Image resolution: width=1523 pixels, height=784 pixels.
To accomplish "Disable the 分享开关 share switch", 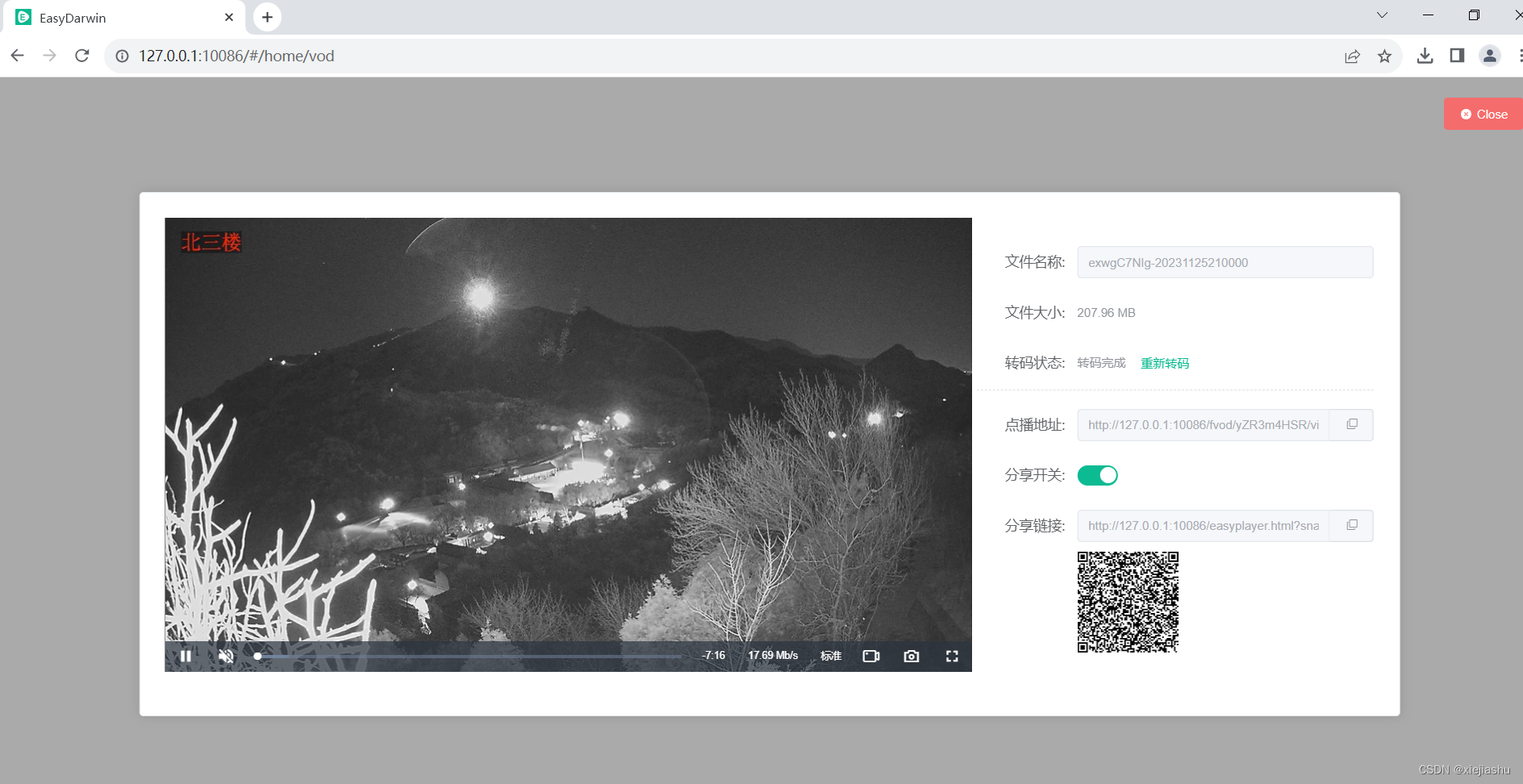I will (x=1097, y=475).
